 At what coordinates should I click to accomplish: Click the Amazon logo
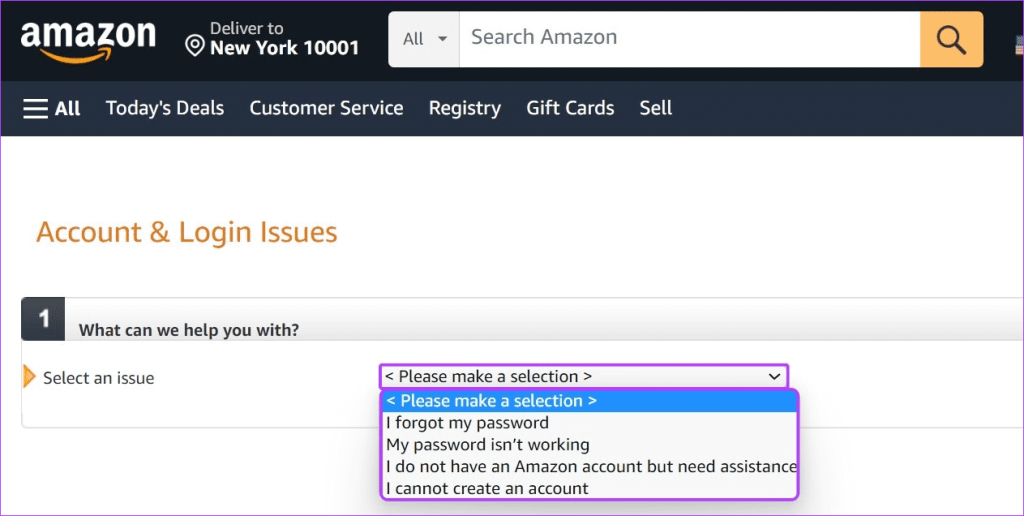pyautogui.click(x=88, y=40)
